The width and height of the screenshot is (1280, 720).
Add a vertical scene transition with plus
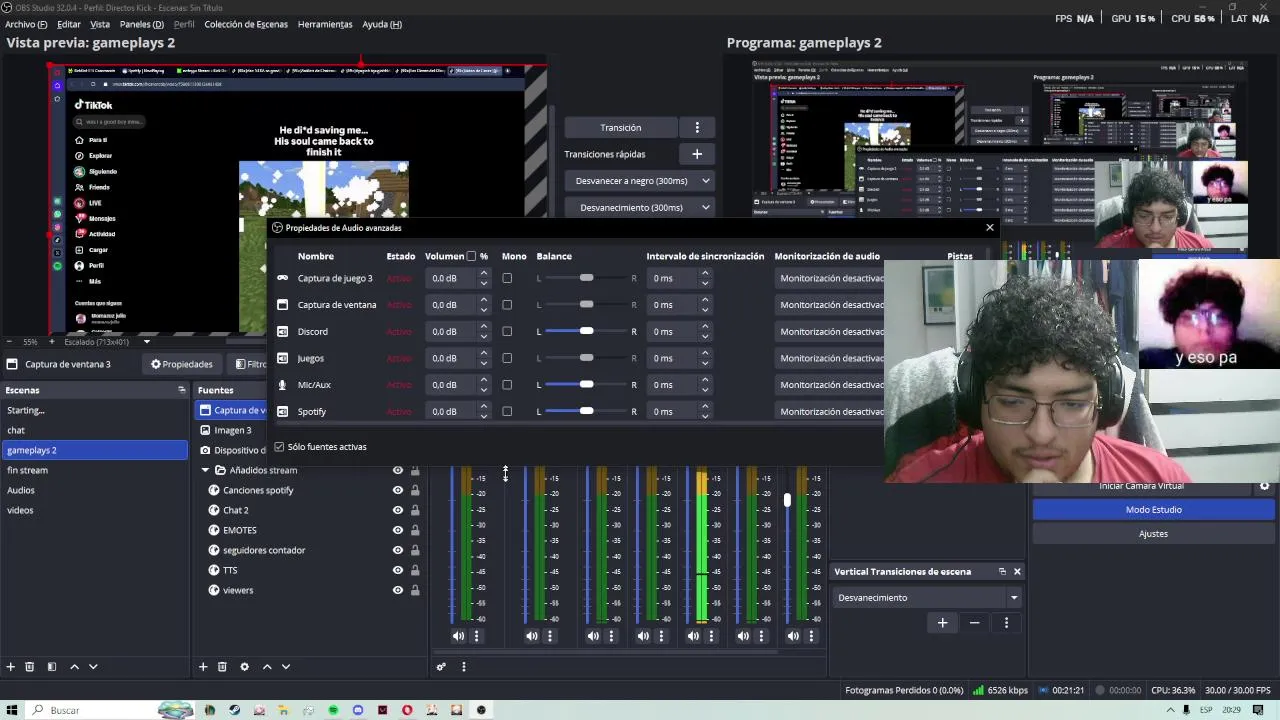click(942, 622)
